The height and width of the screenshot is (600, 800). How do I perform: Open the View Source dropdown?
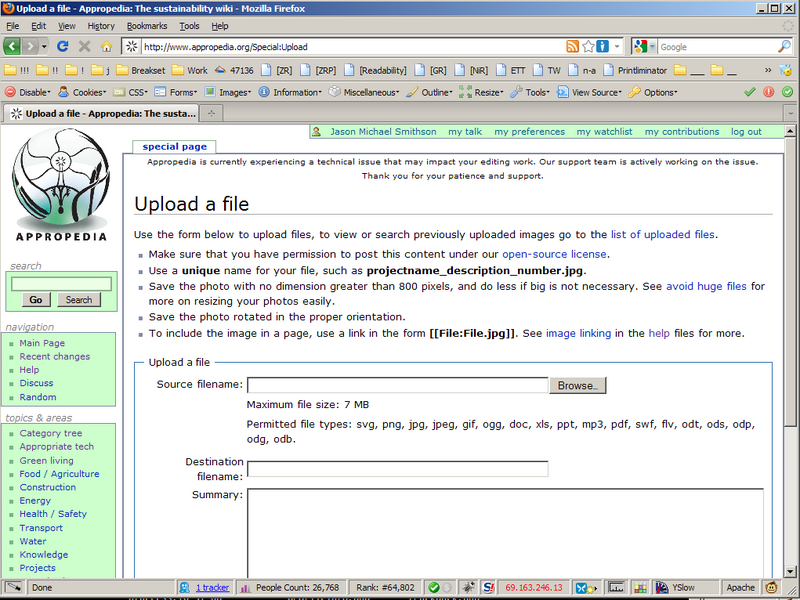click(x=589, y=92)
